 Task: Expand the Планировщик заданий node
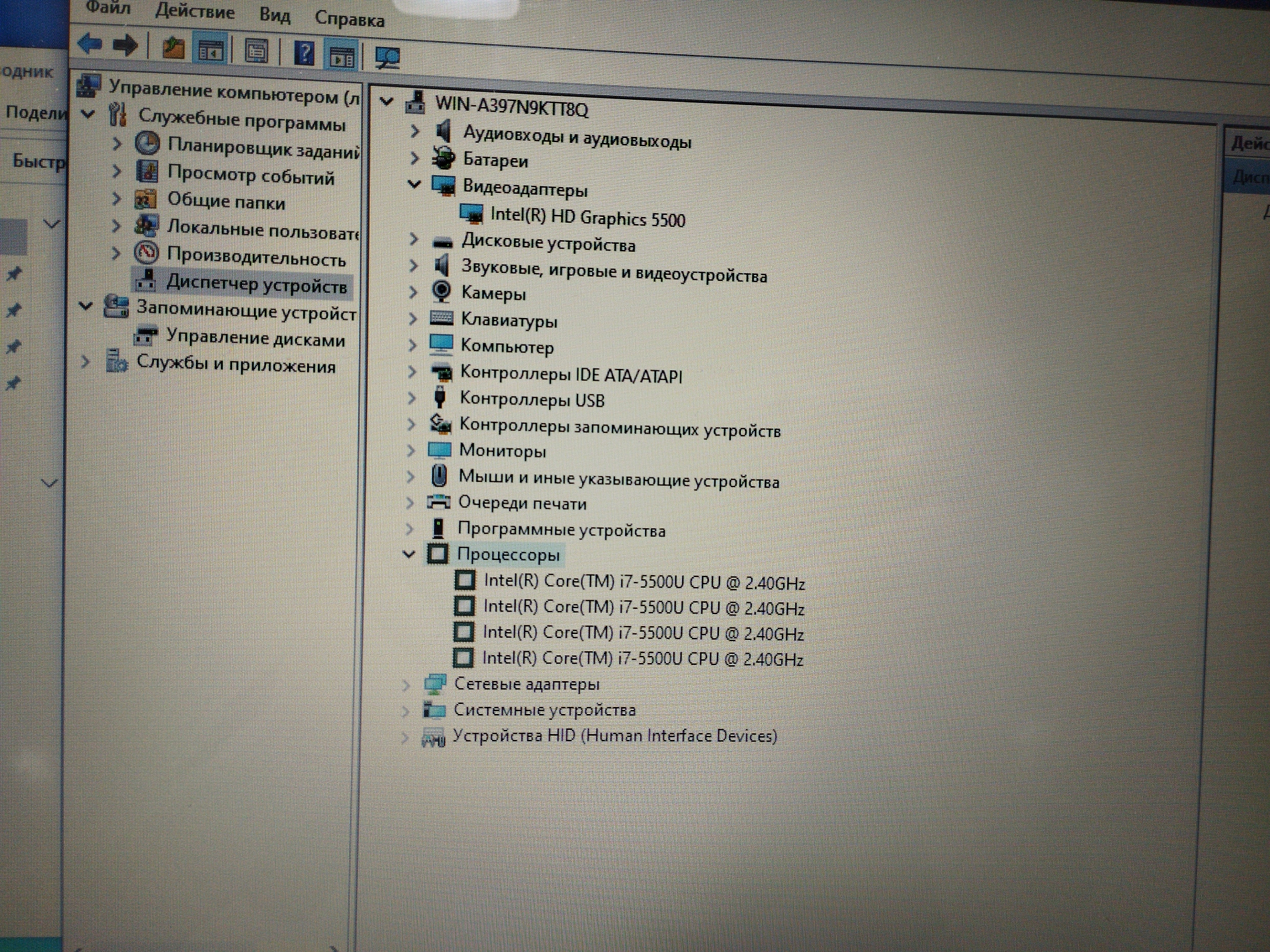click(x=116, y=143)
